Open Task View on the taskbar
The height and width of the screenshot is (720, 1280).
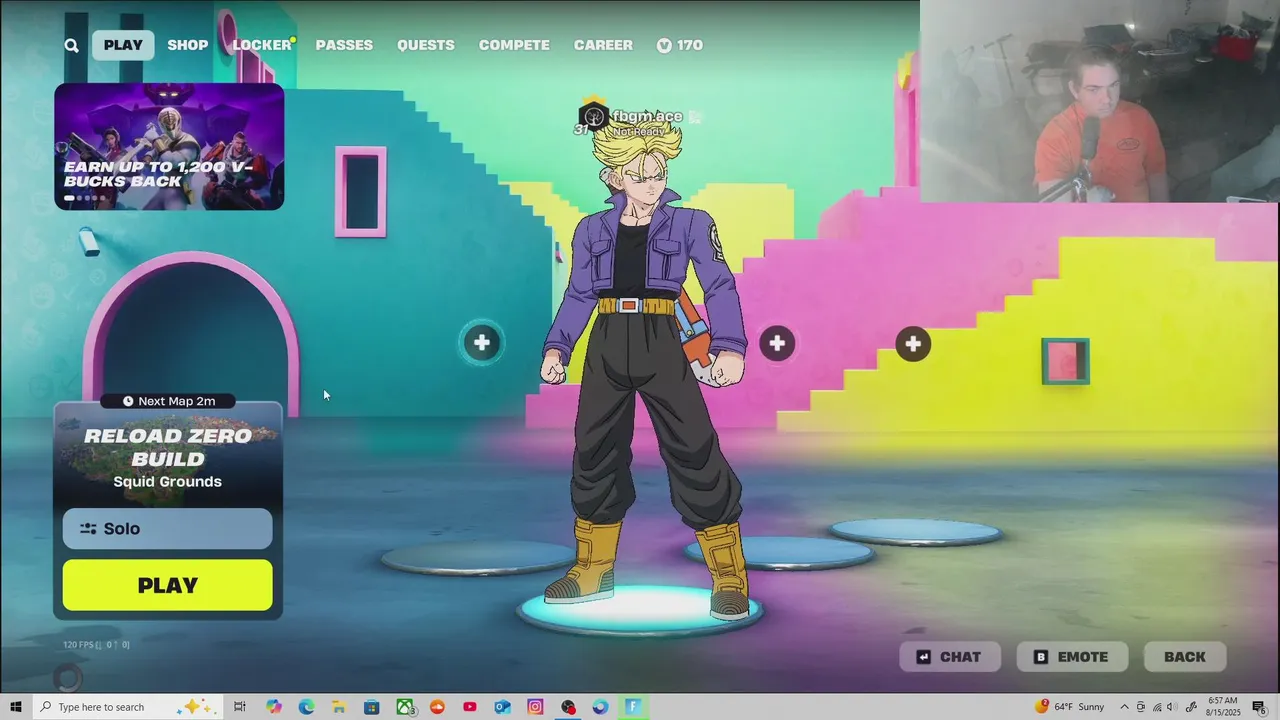tap(240, 707)
